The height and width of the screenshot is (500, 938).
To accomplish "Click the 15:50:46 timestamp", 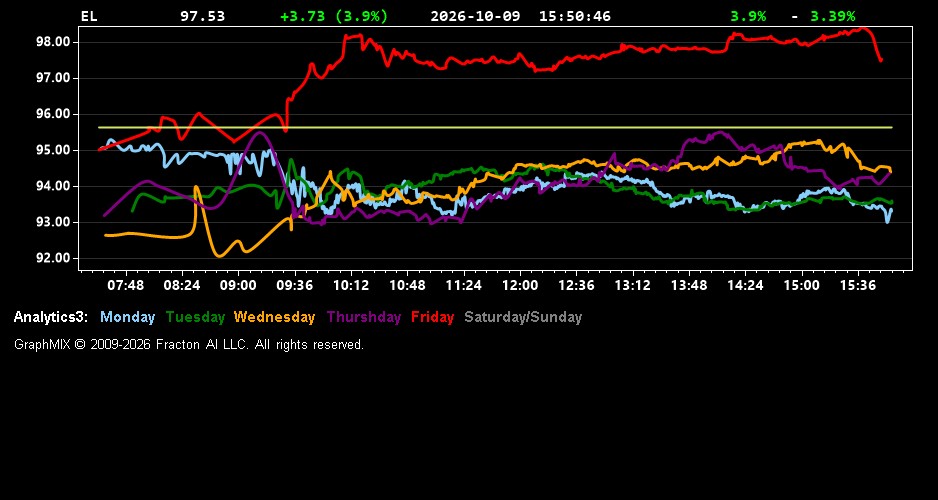I will 575,16.
